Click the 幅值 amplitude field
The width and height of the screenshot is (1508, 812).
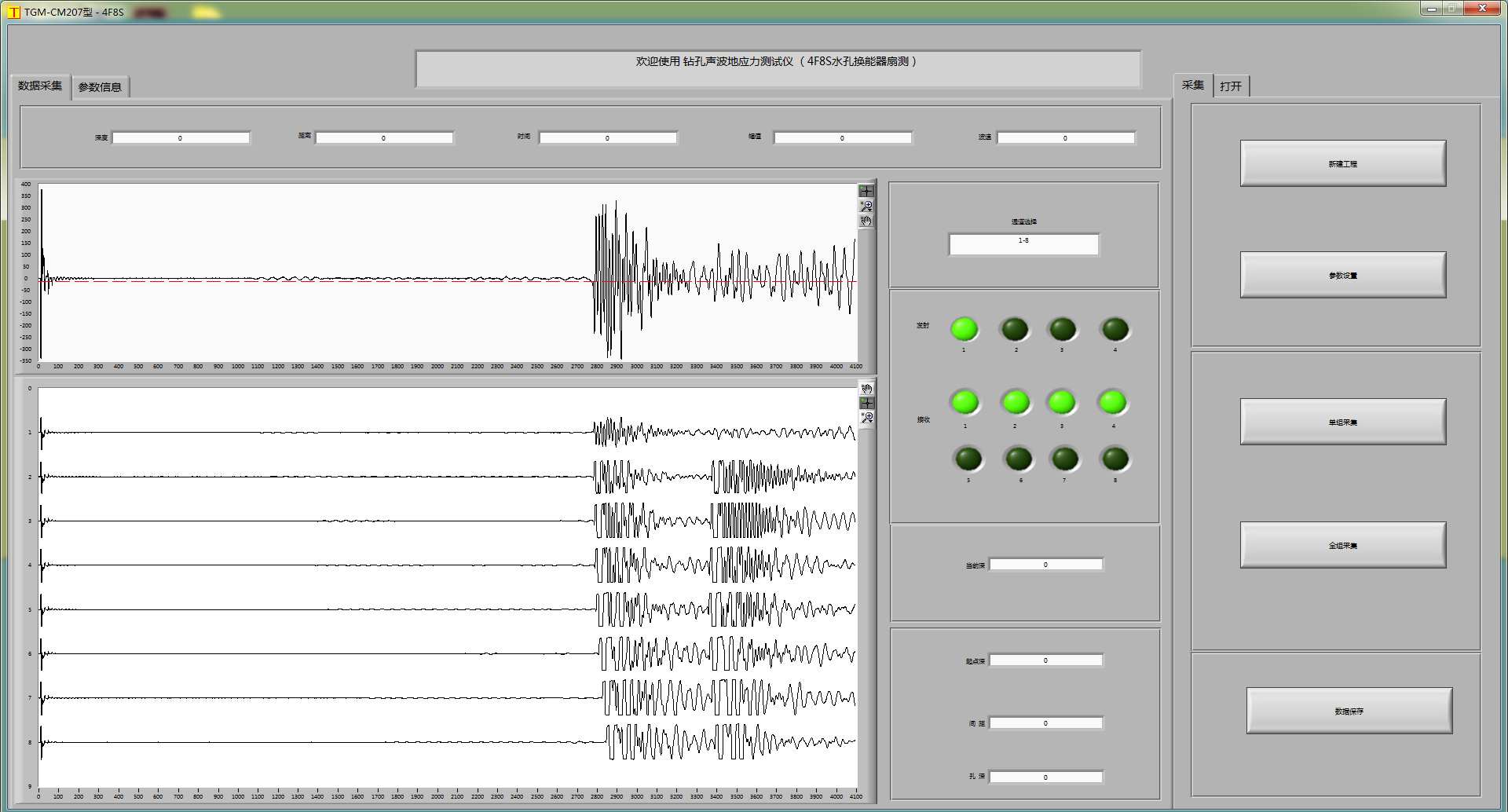point(843,138)
